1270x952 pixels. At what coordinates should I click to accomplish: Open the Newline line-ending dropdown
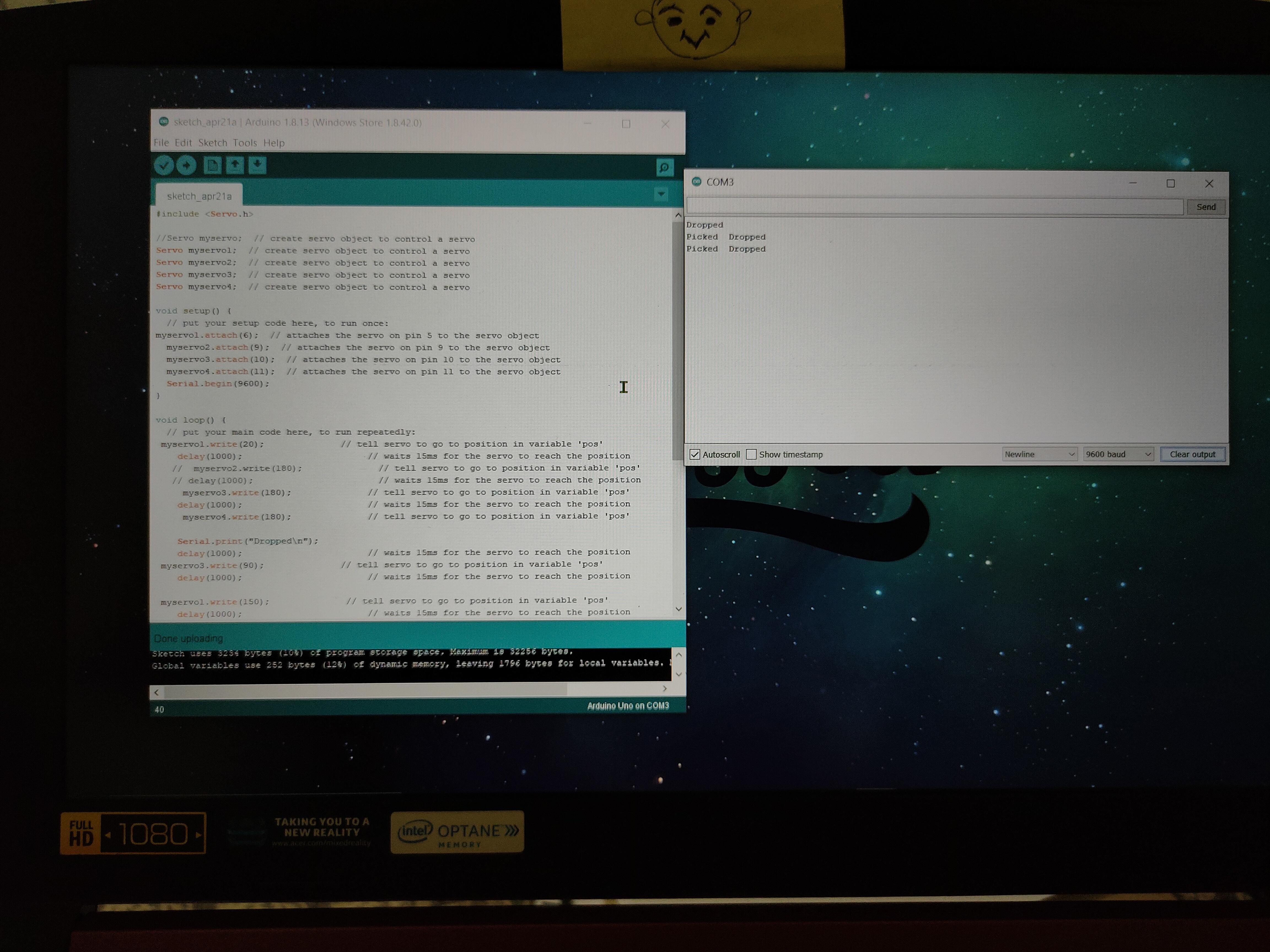point(1039,455)
